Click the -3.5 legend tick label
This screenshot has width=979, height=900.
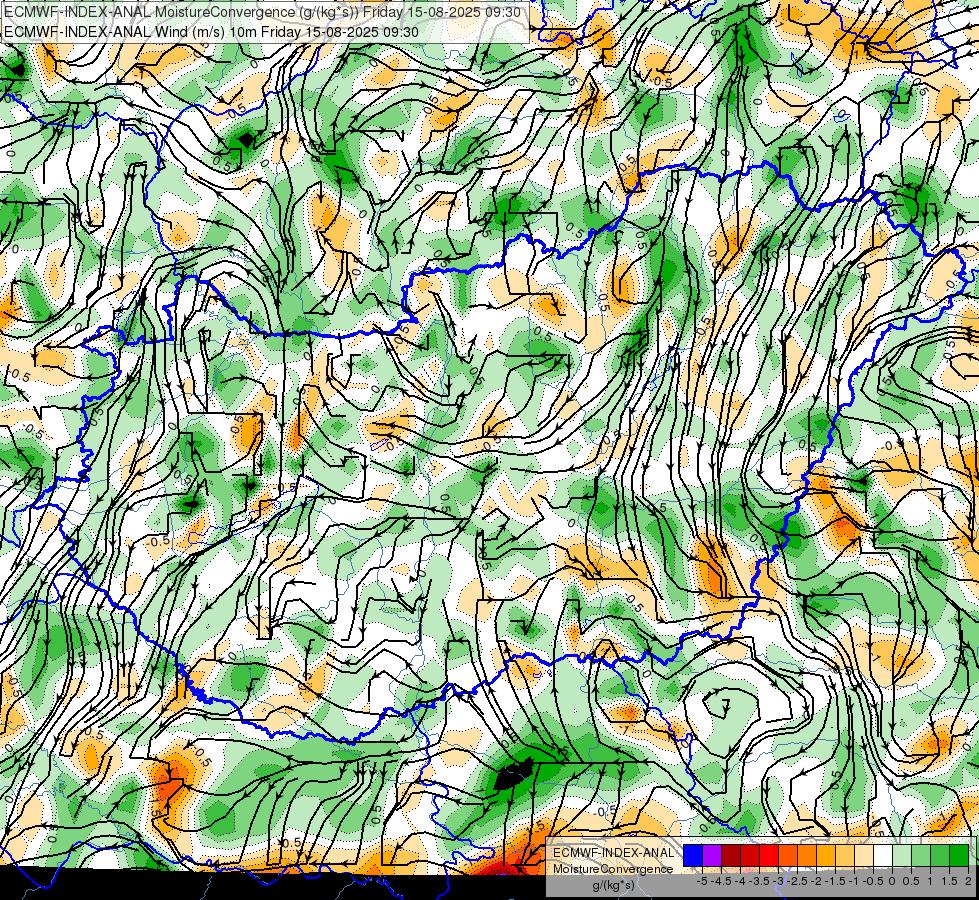759,881
